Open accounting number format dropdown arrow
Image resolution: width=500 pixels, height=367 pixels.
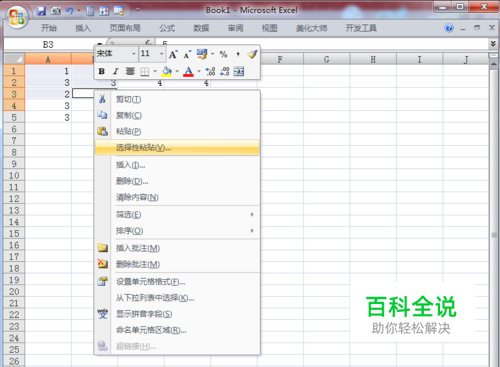[212, 54]
